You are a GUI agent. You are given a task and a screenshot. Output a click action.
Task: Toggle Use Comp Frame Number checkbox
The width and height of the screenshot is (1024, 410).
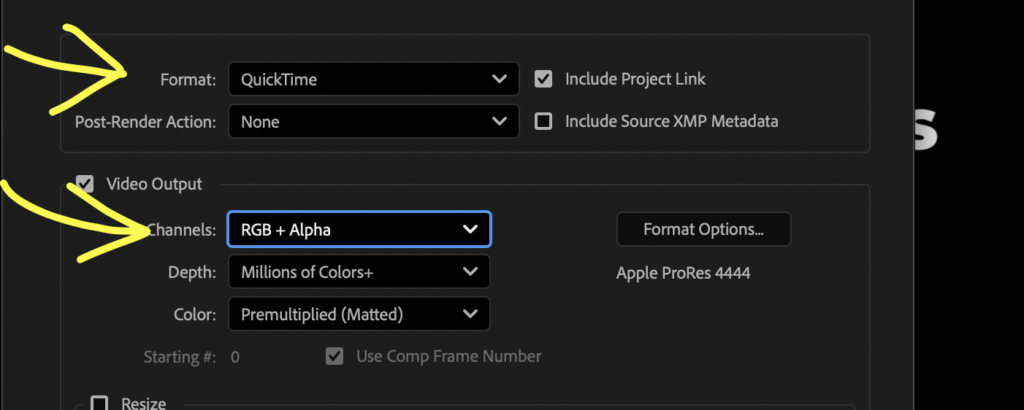click(334, 356)
